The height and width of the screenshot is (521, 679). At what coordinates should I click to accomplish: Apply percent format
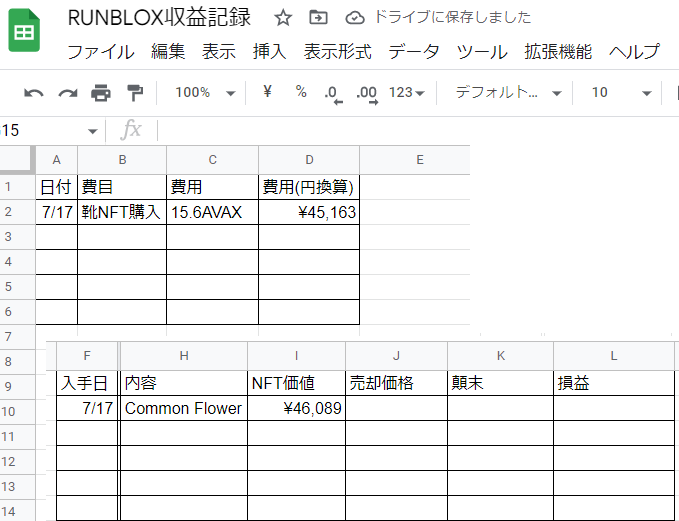point(301,91)
